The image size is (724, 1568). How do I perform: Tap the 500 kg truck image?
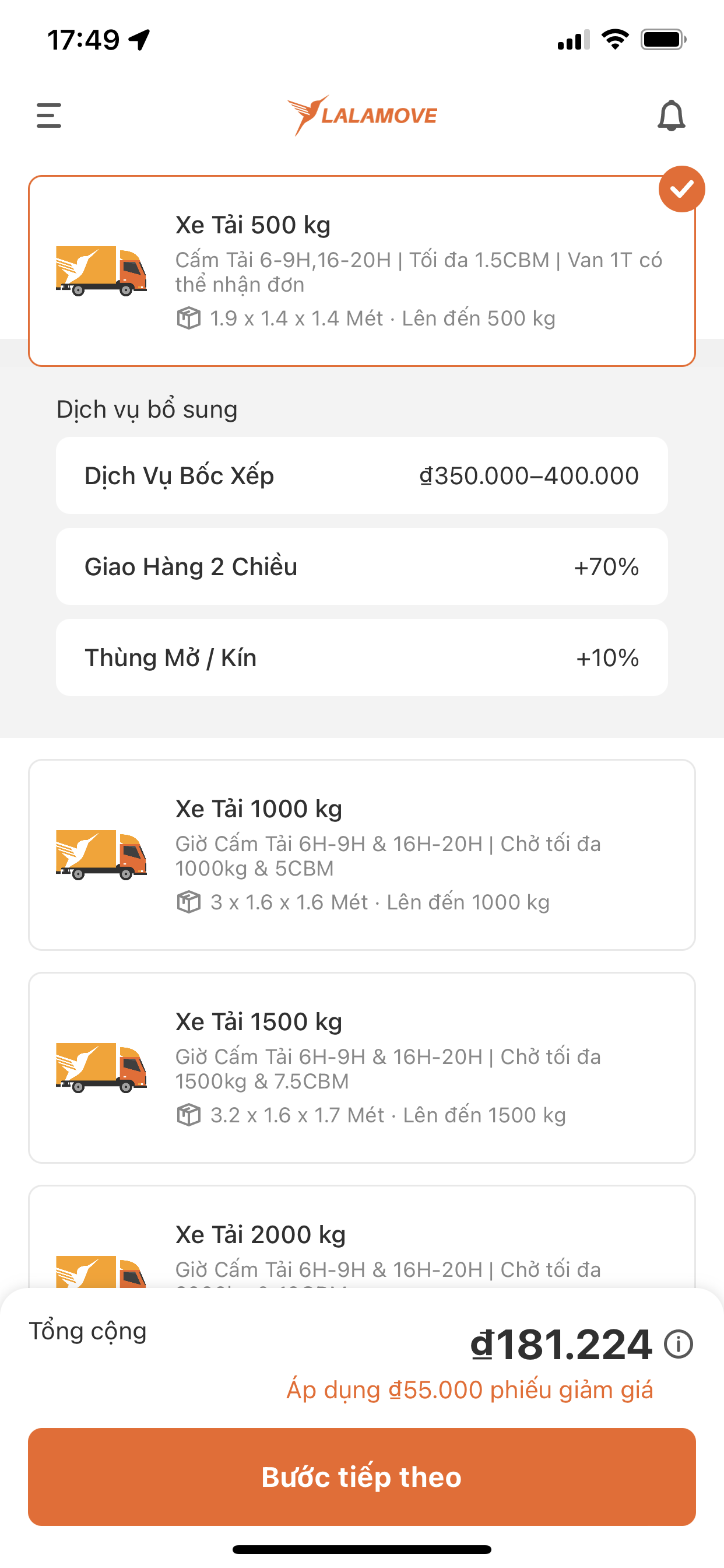101,271
